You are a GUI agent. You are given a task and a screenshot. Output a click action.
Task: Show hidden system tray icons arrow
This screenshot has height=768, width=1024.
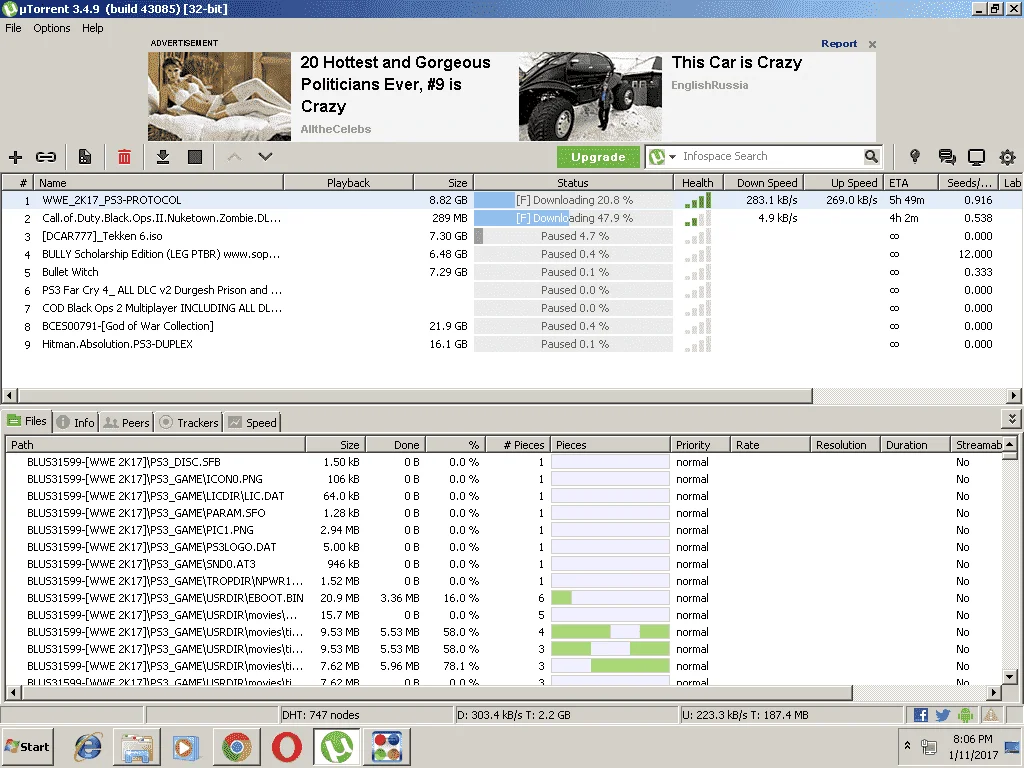[907, 745]
